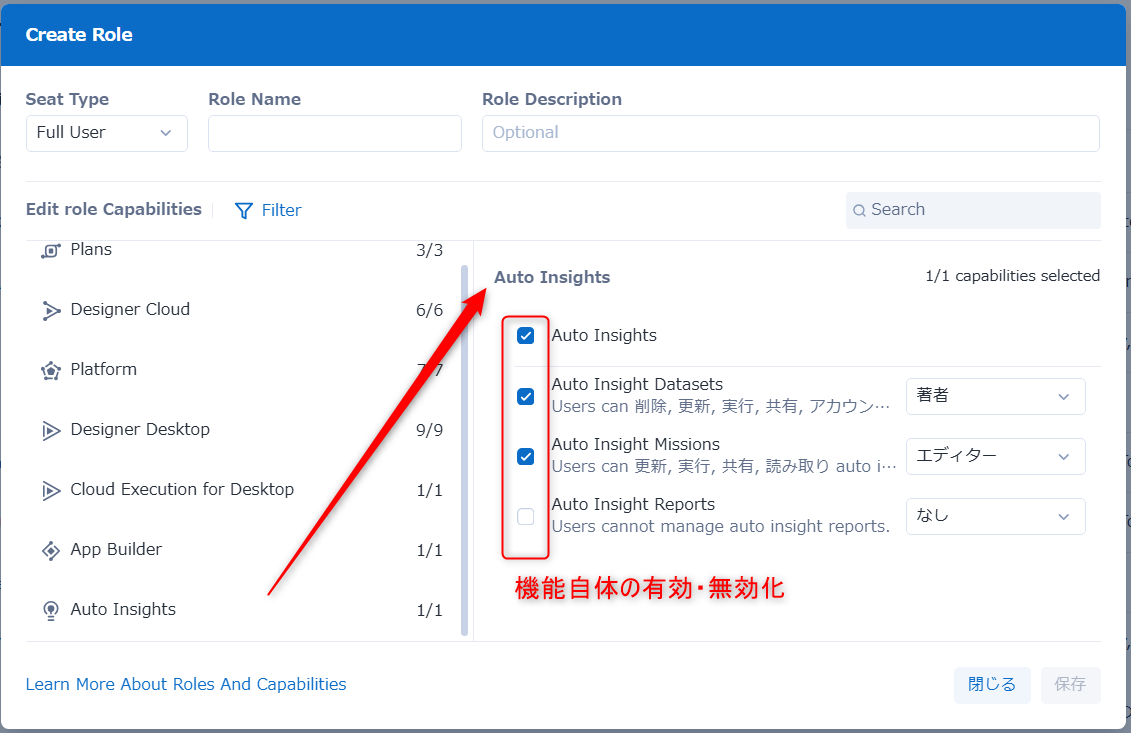This screenshot has height=733, width=1131.
Task: Open the Auto Insight Datasets permission dropdown
Action: point(995,397)
